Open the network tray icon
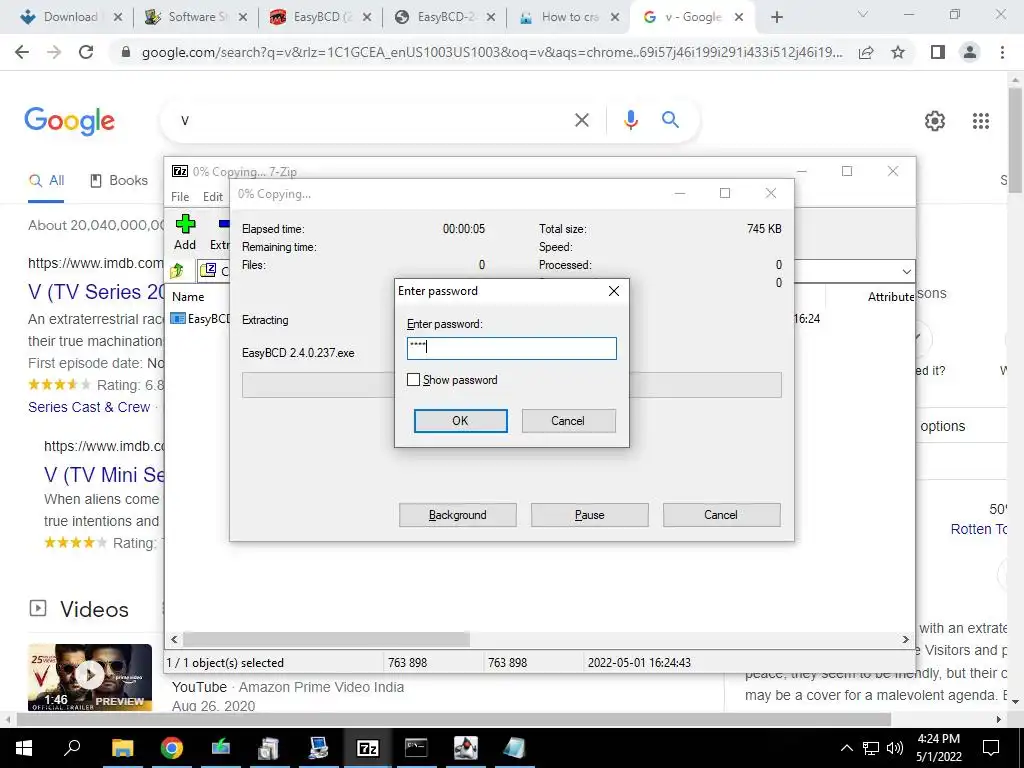Viewport: 1024px width, 768px height. 871,748
